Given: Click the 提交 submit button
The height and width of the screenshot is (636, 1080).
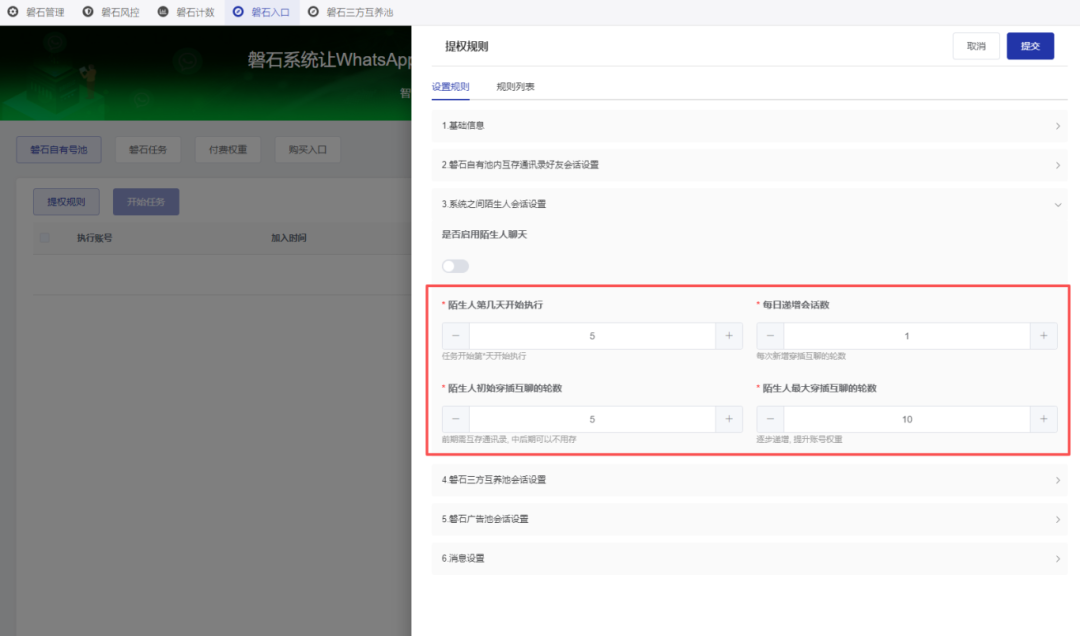Looking at the screenshot, I should click(x=1029, y=46).
